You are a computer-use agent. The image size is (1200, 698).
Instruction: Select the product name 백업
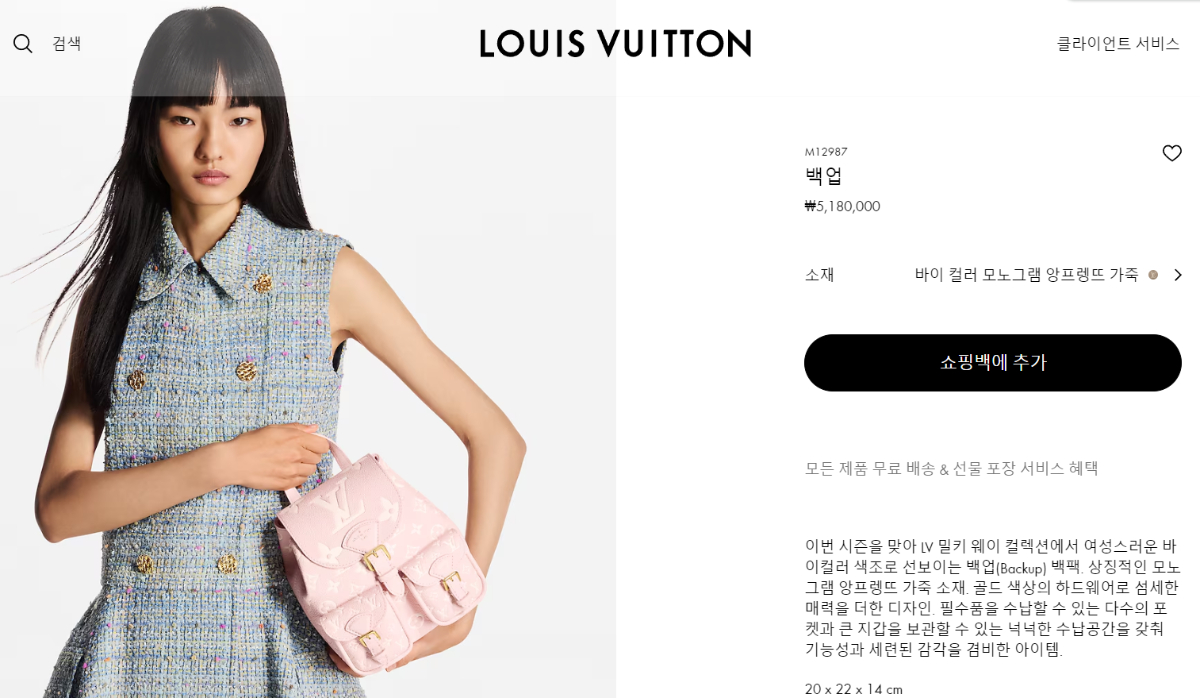(x=824, y=177)
